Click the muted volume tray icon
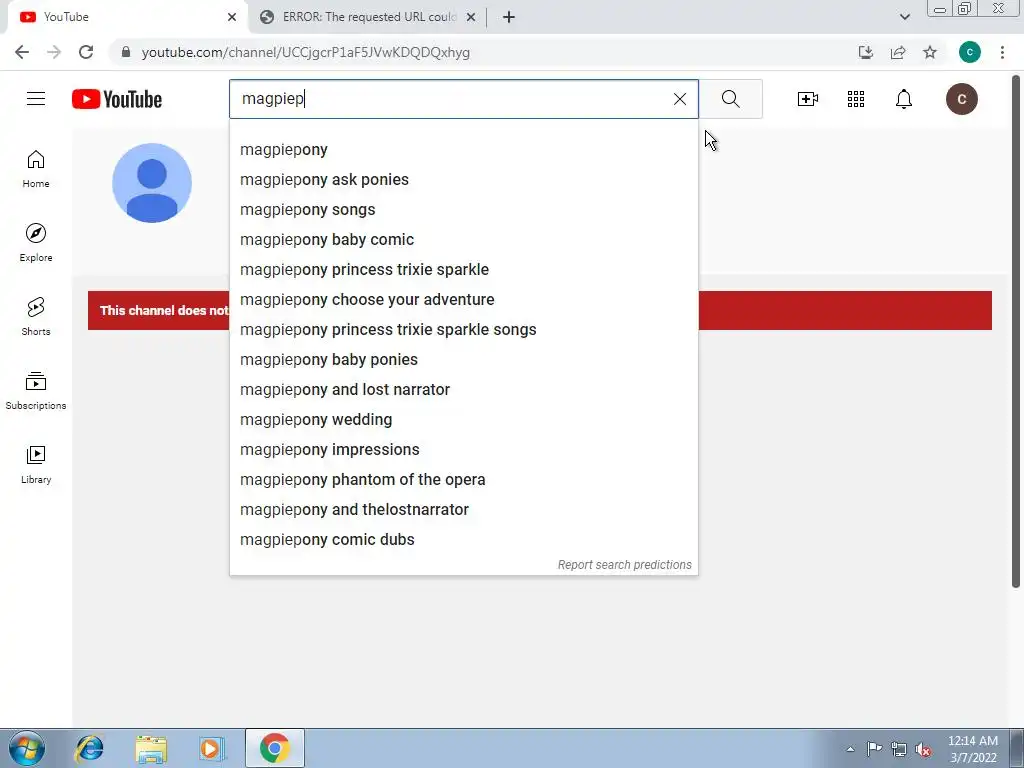This screenshot has width=1024, height=768. tap(923, 749)
